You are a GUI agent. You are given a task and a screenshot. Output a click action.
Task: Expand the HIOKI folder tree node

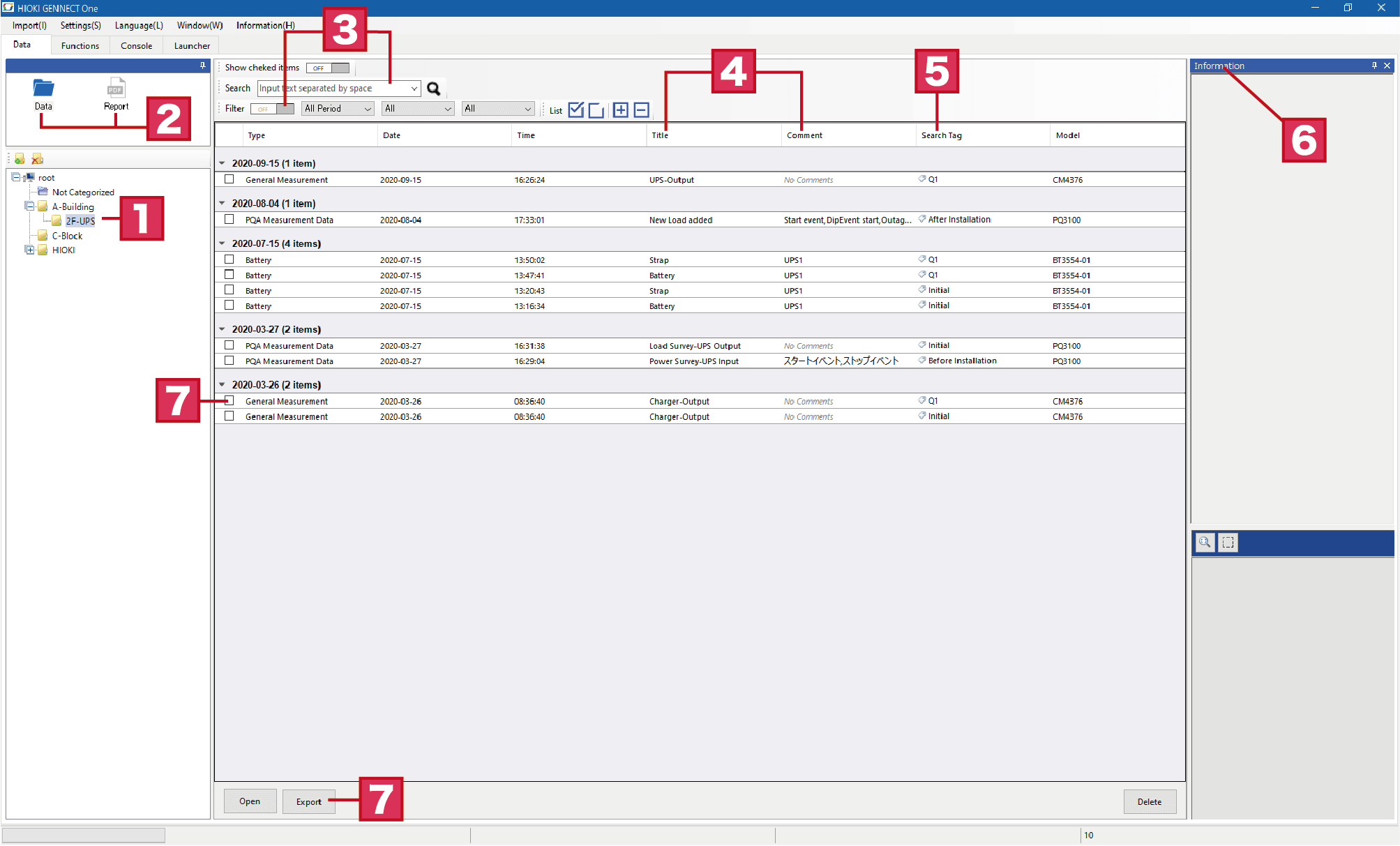click(x=30, y=250)
